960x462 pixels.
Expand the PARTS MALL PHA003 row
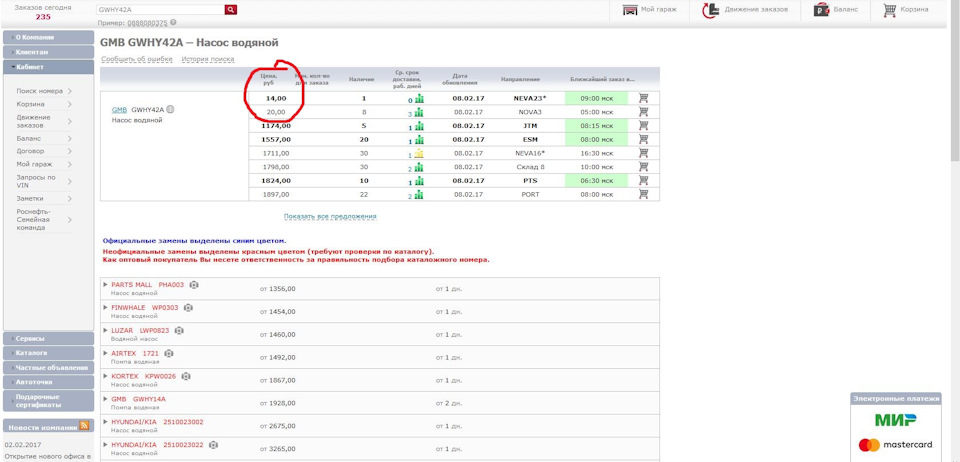pos(105,285)
